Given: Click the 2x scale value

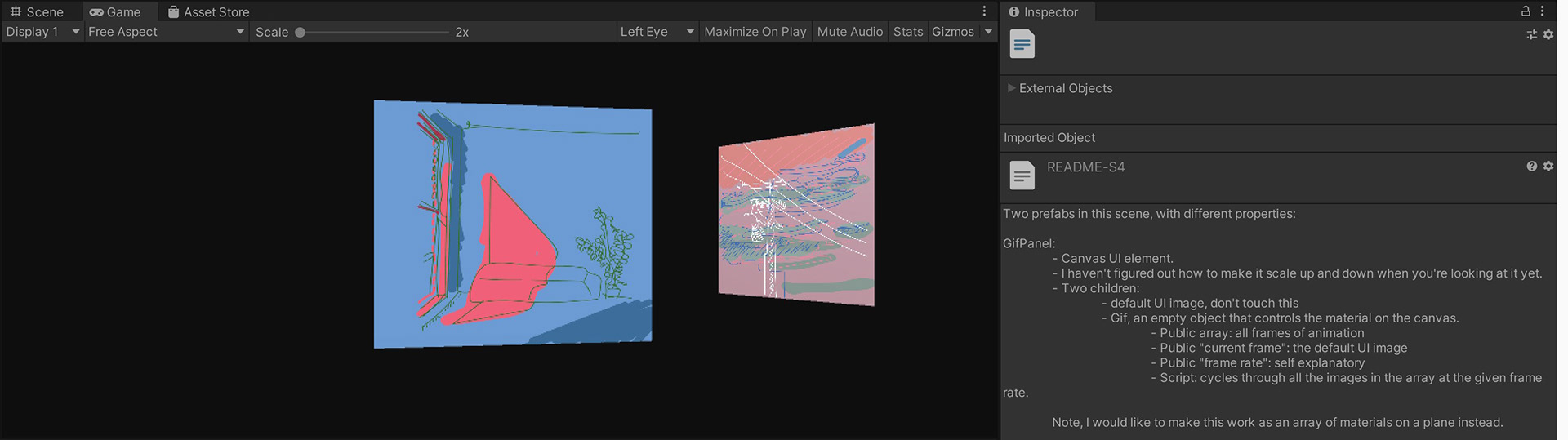Looking at the screenshot, I should (x=462, y=33).
